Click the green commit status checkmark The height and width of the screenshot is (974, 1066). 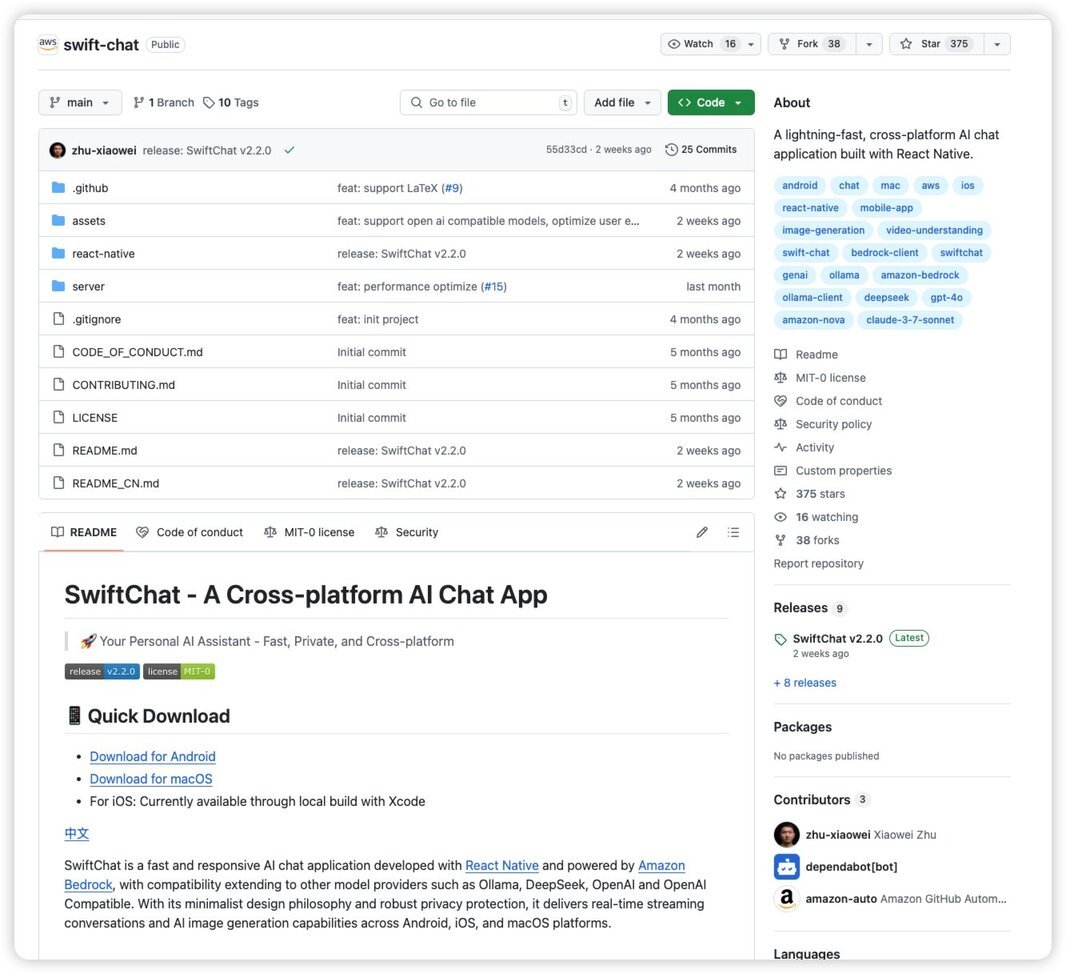(290, 150)
